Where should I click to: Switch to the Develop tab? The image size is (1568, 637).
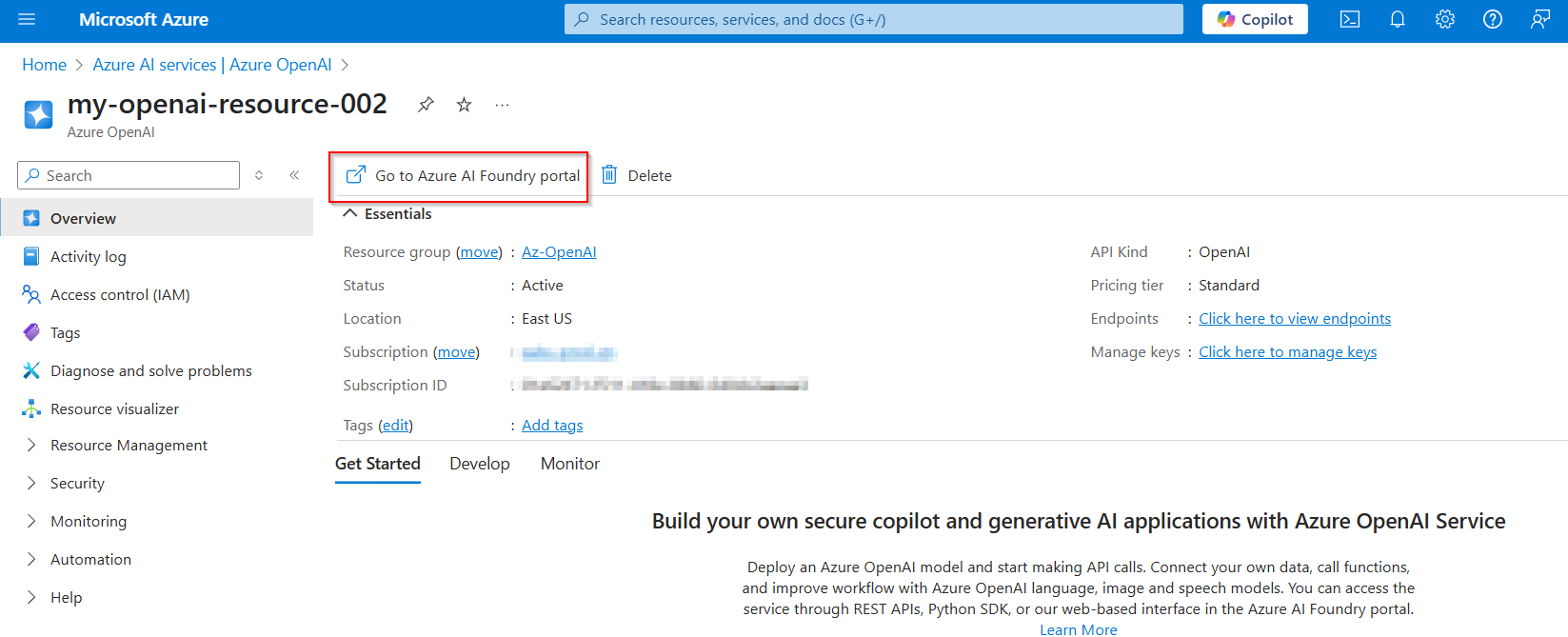(x=480, y=464)
